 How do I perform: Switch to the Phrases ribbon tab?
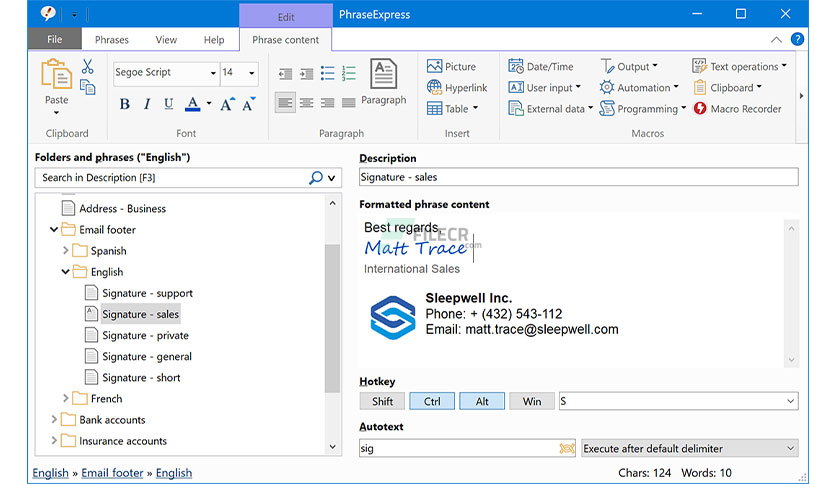coord(111,40)
